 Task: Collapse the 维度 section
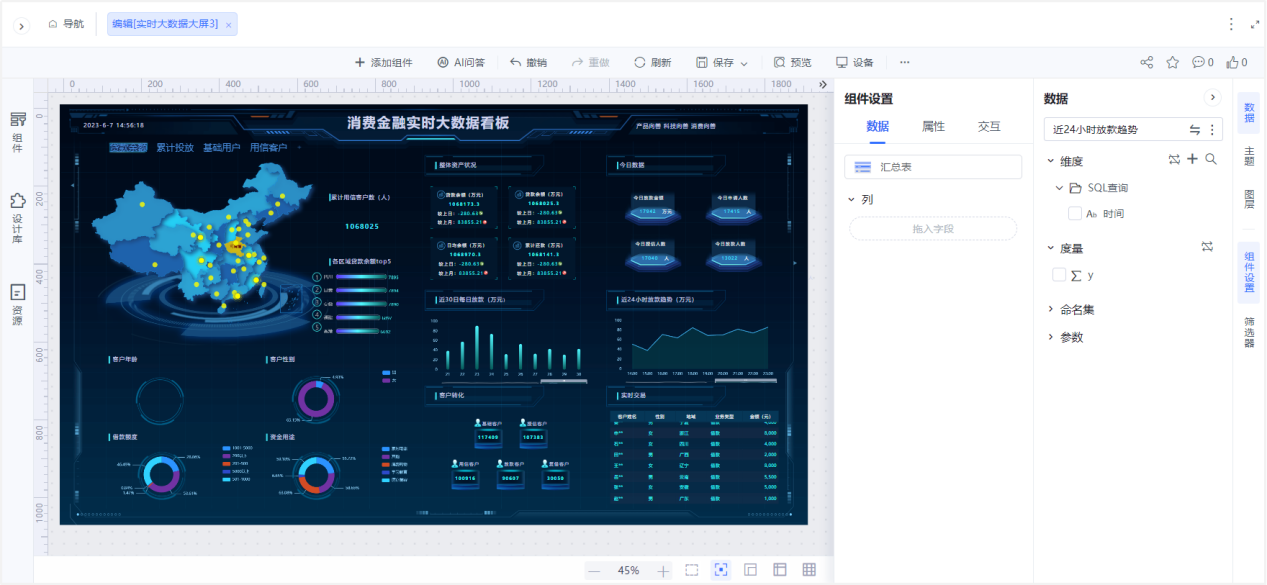pos(1050,160)
